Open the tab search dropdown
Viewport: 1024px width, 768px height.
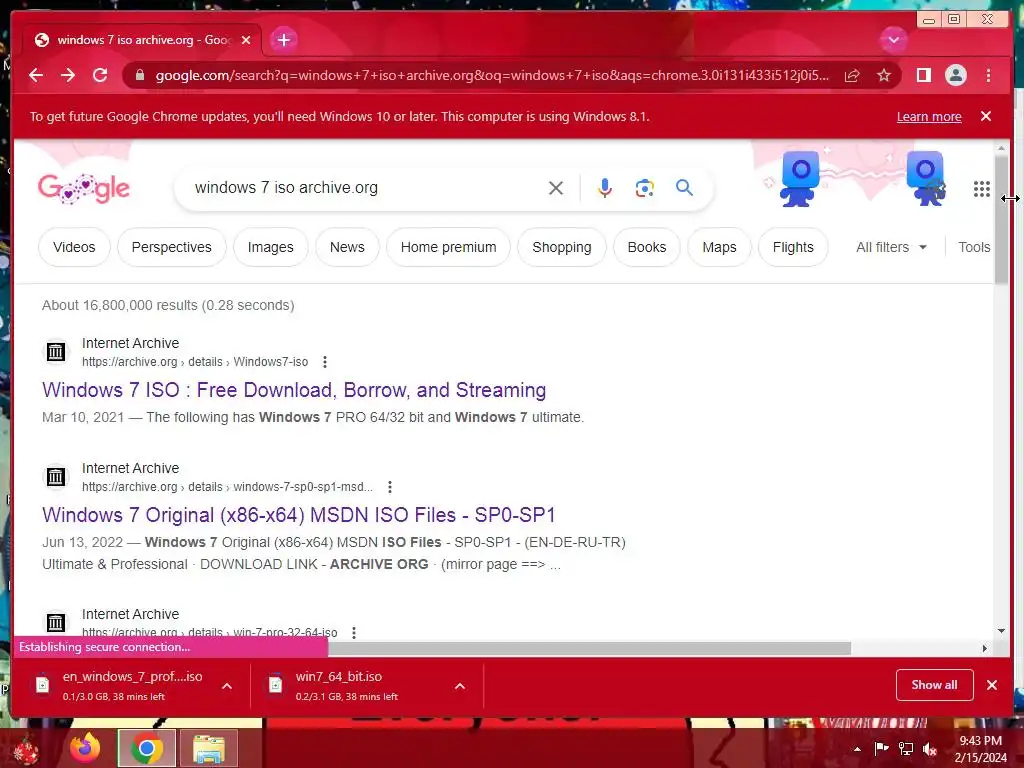click(893, 40)
